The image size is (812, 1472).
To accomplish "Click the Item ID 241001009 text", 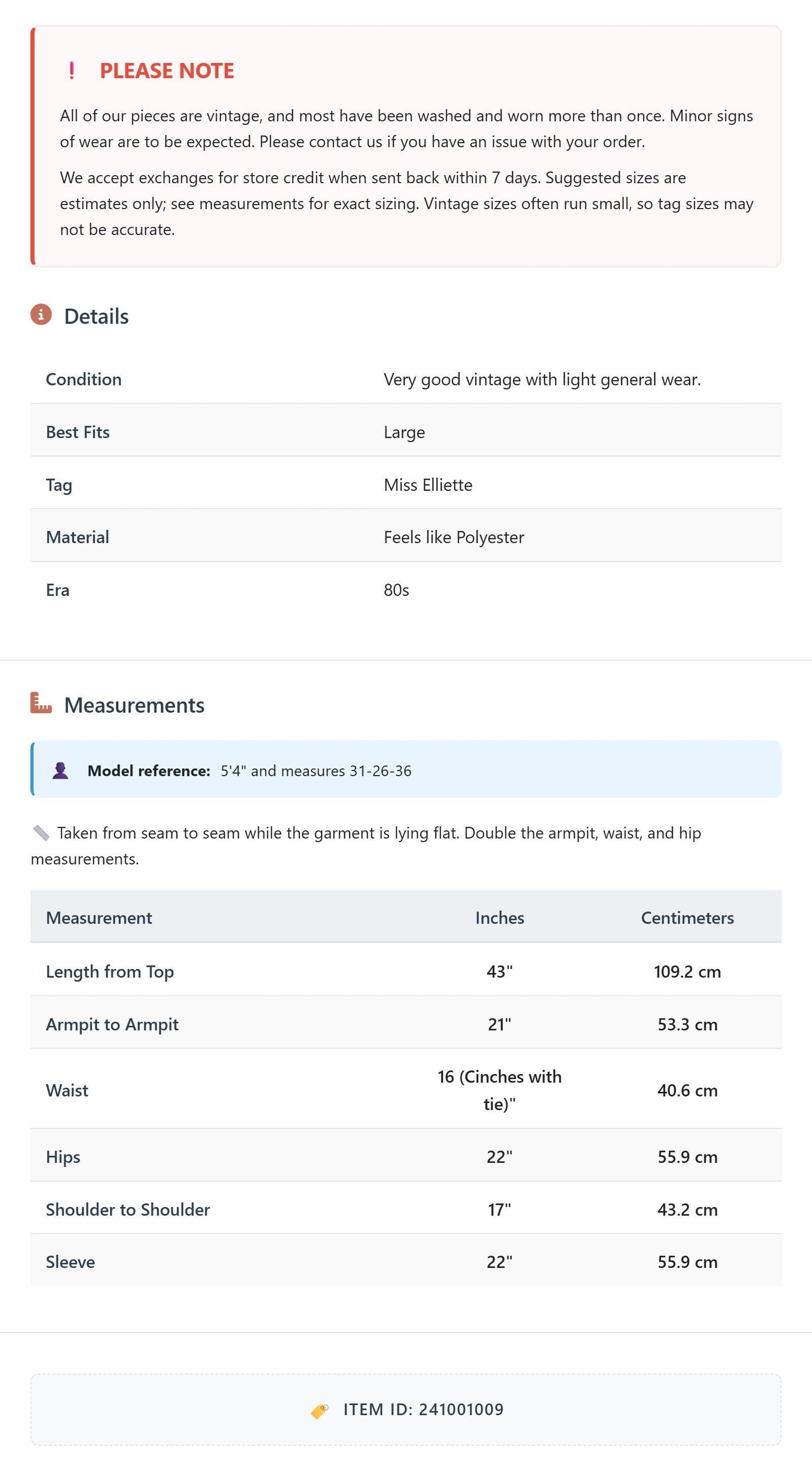I will 424,1410.
